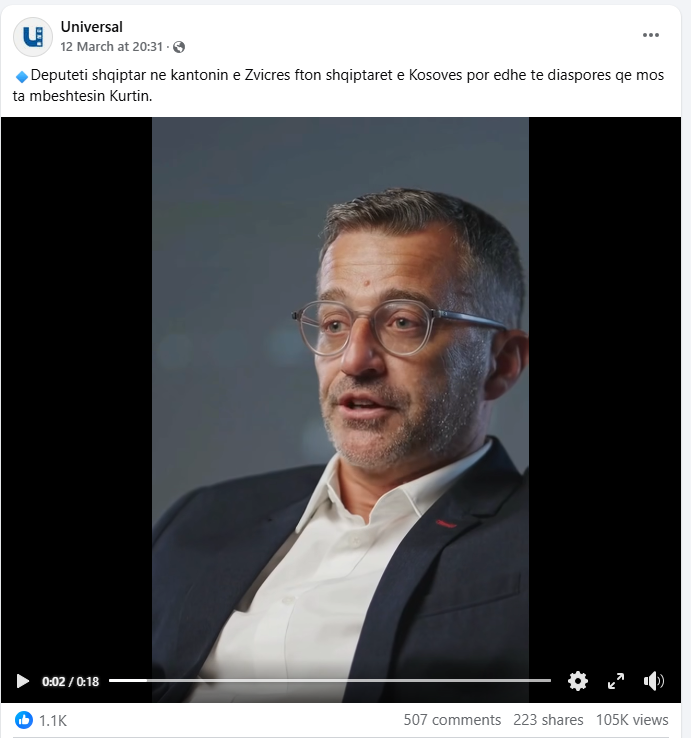The width and height of the screenshot is (691, 738).
Task: Click the globe public audience icon
Action: pos(179,47)
